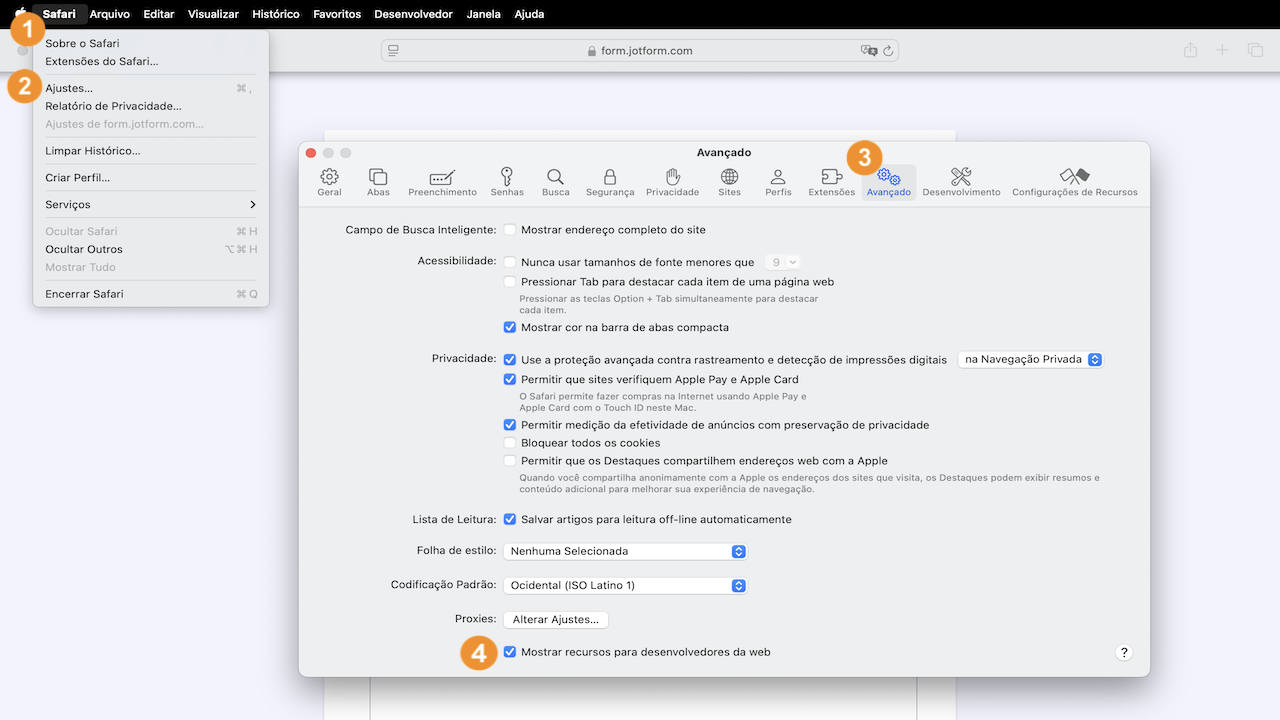
Task: Check Destaques compartilhem endereços web com Apple
Action: pyautogui.click(x=510, y=461)
